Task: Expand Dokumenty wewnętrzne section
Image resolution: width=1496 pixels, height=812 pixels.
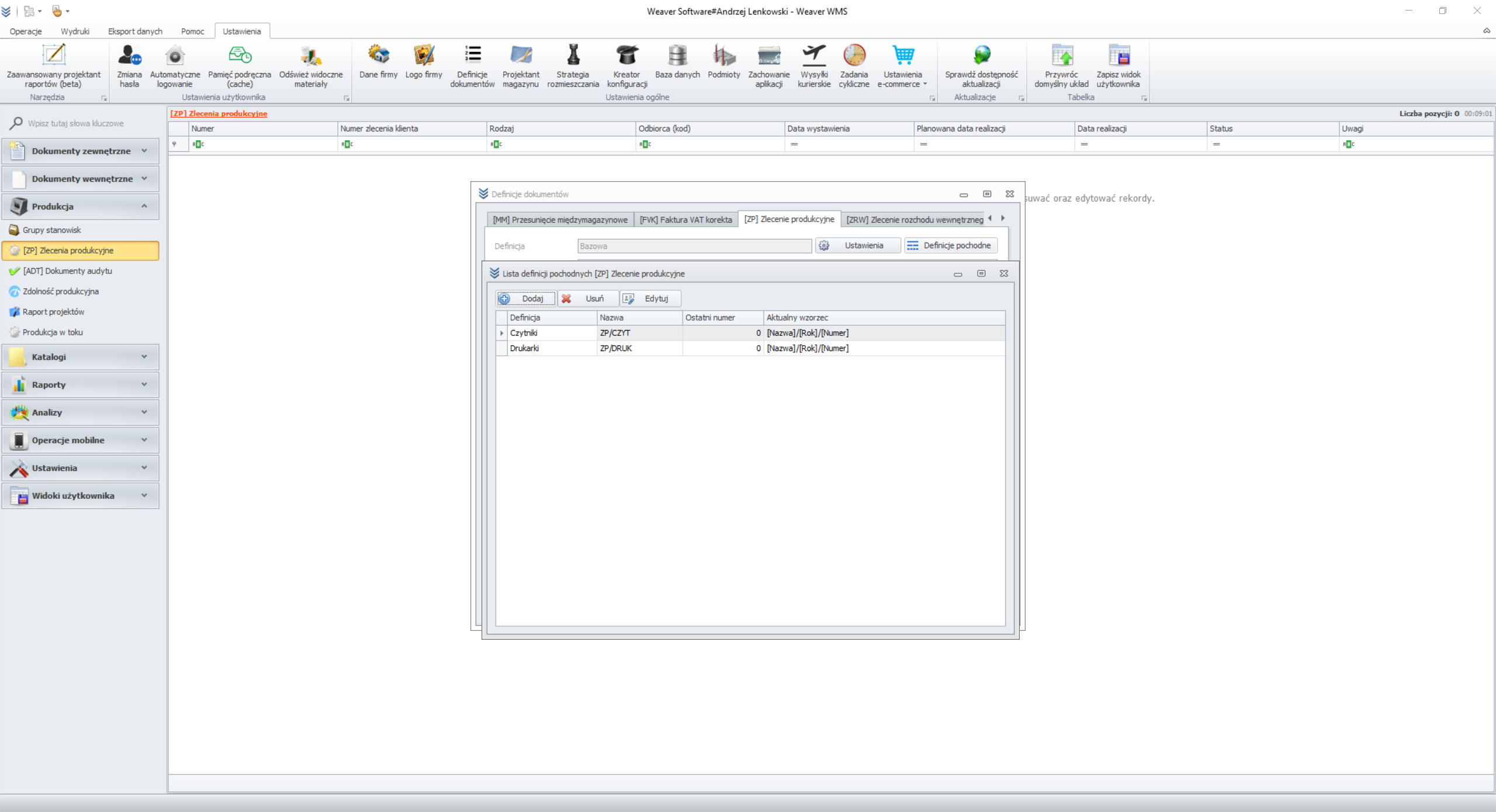Action: coord(80,179)
